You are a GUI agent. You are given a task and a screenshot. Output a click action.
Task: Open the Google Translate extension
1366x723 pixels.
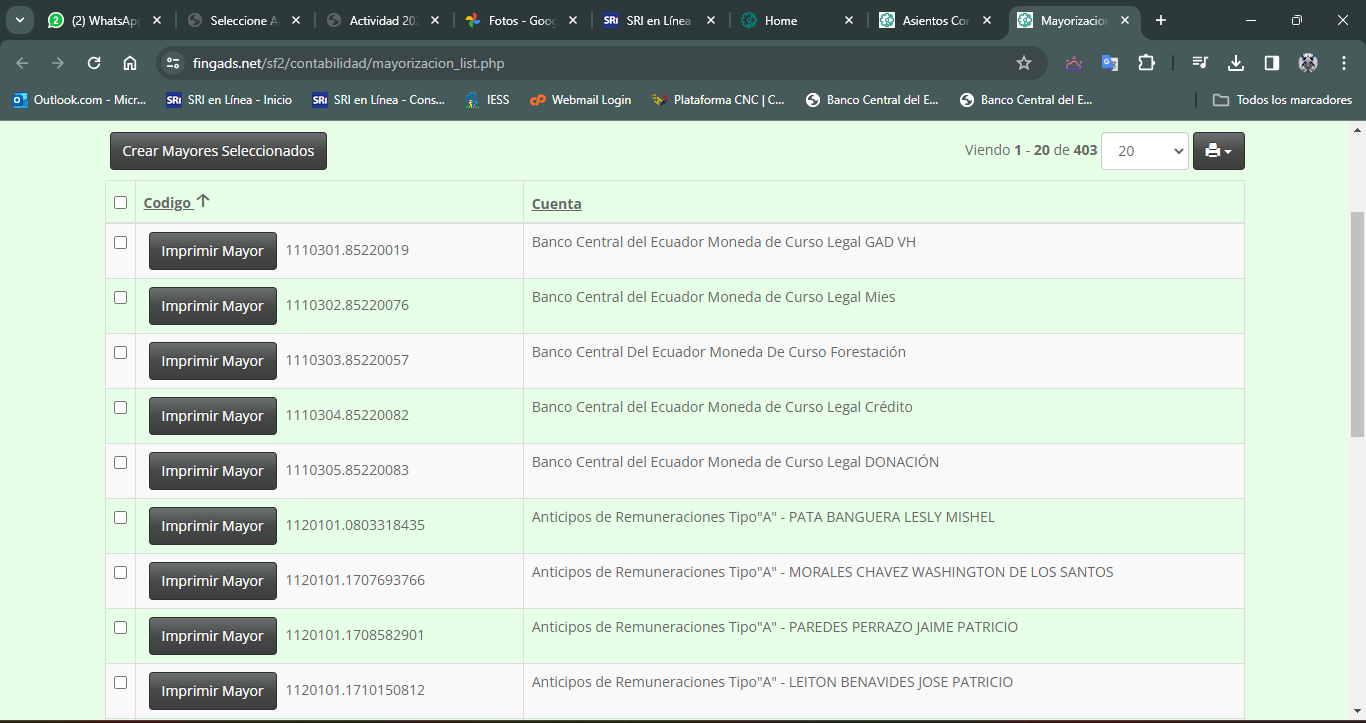[x=1110, y=63]
